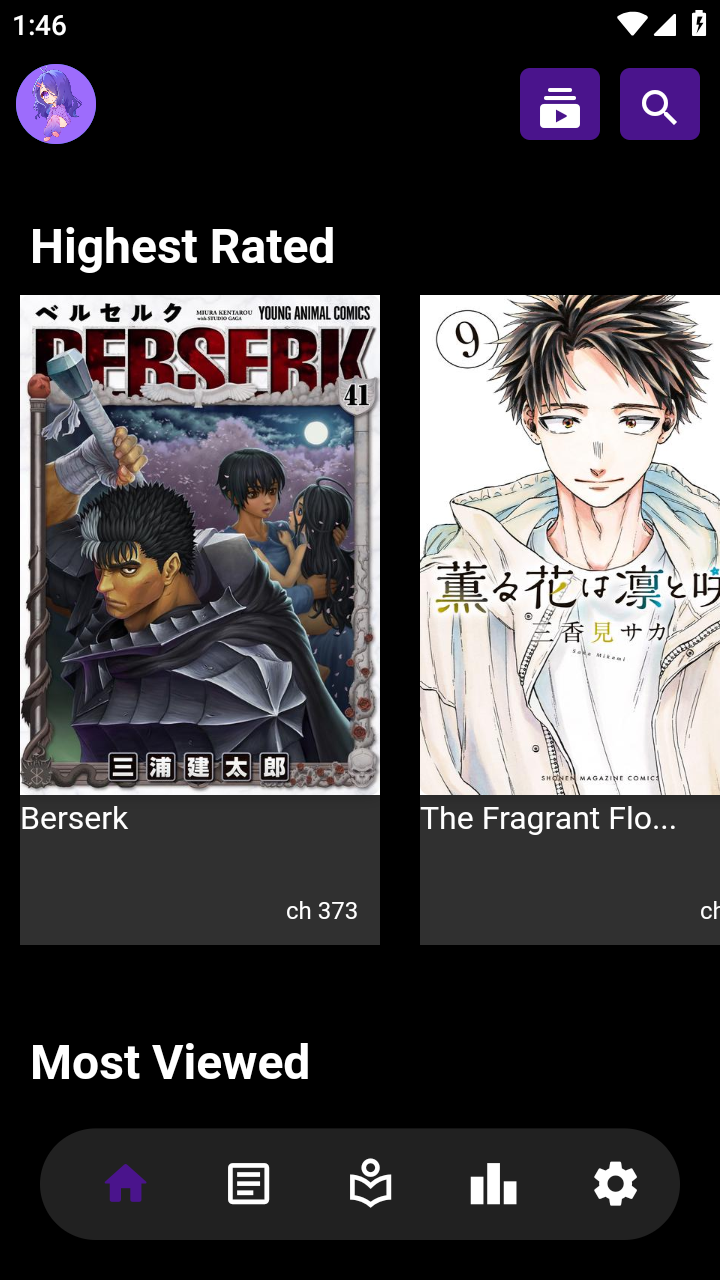720x1280 pixels.
Task: Select the ch 373 chapter label
Action: pos(322,910)
